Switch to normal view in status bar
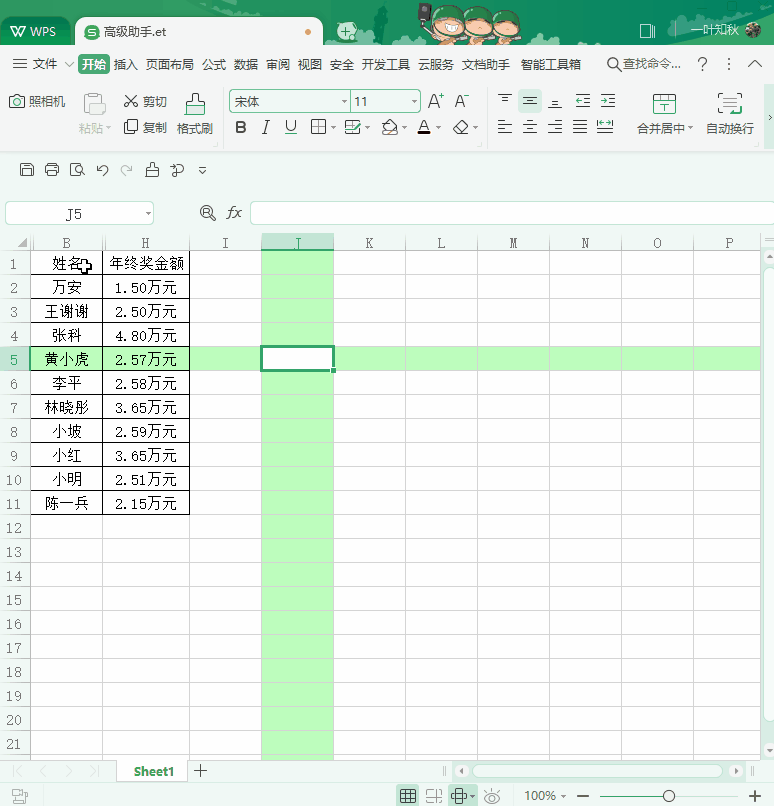This screenshot has width=774, height=806. click(408, 796)
